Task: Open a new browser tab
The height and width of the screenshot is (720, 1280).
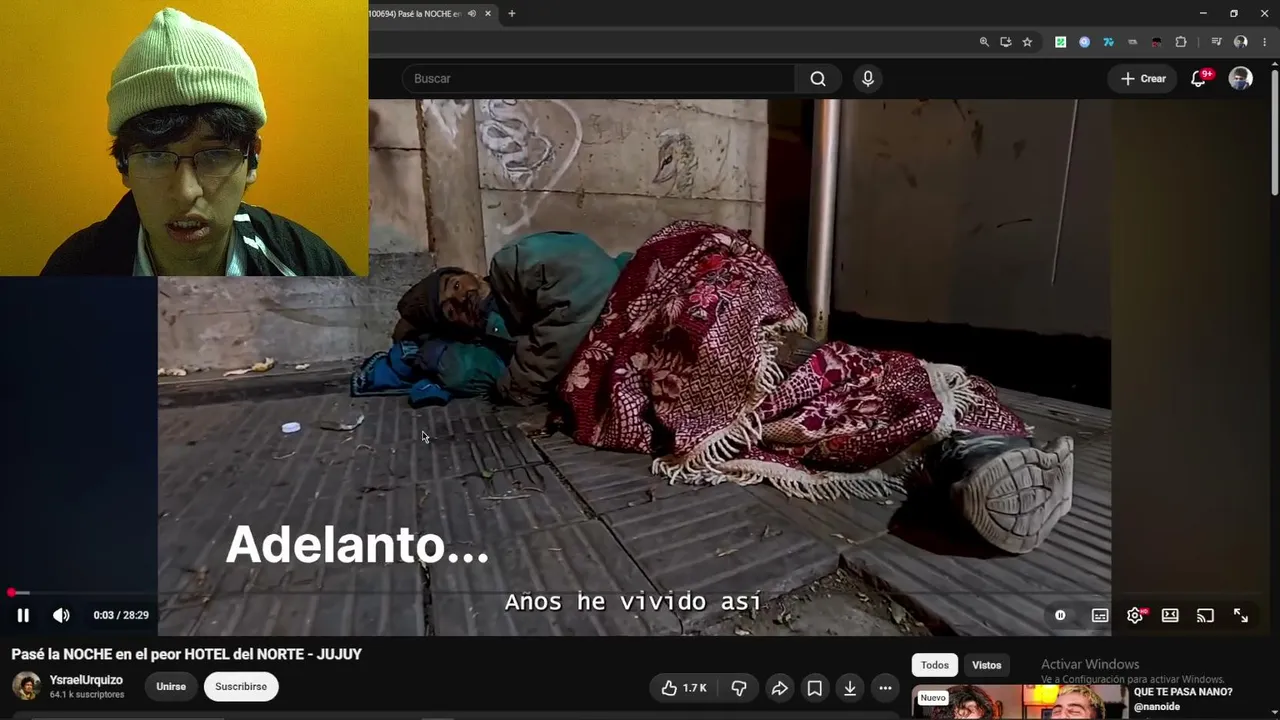Action: point(512,14)
